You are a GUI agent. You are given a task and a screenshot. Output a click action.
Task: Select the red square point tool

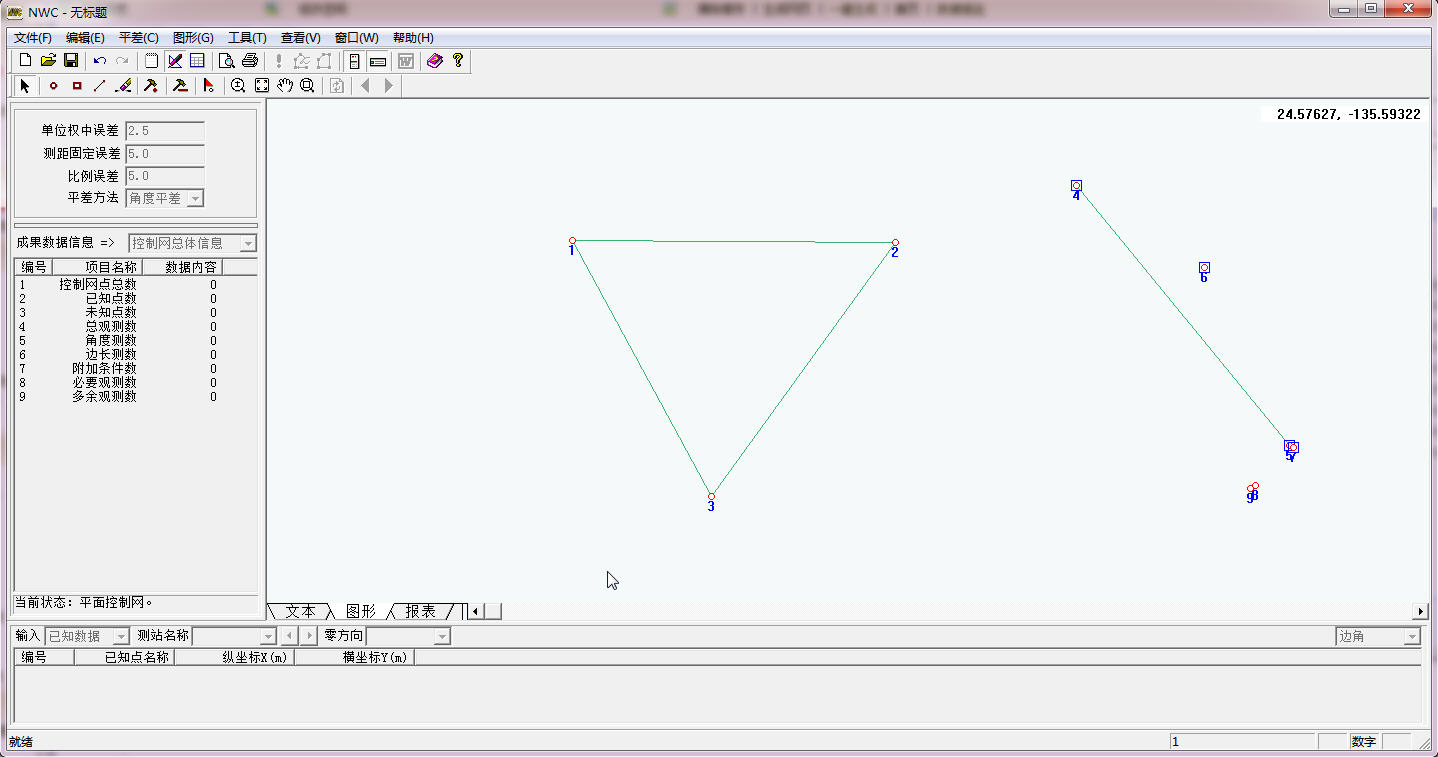click(x=77, y=86)
